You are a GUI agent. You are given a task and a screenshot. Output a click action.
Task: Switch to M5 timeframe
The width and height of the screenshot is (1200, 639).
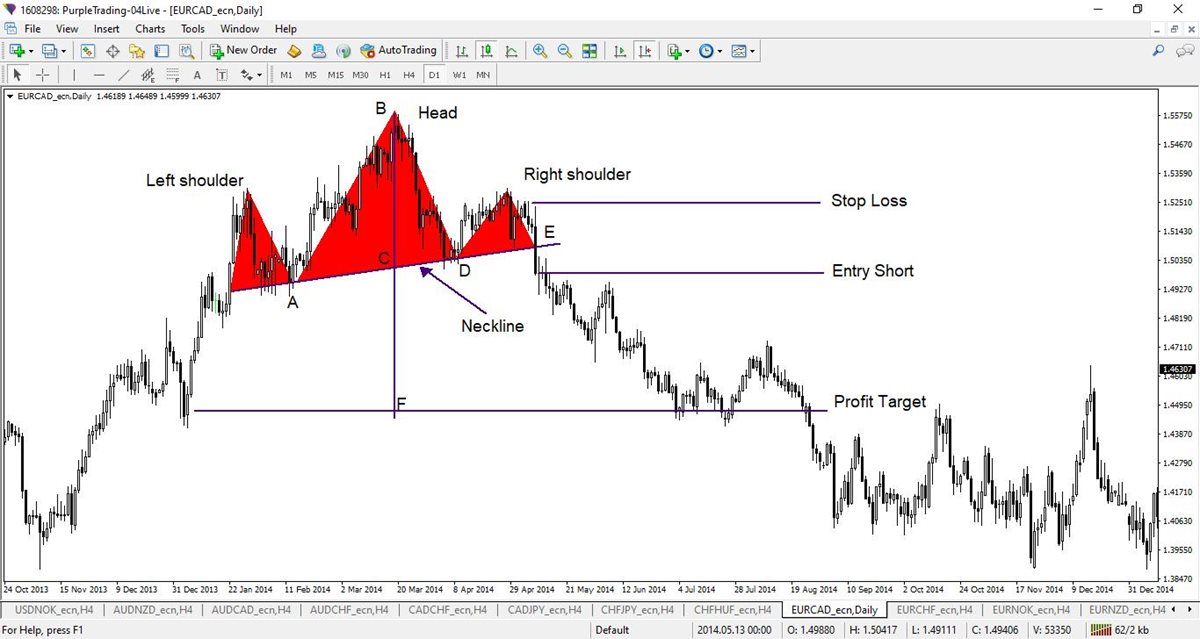click(x=310, y=75)
